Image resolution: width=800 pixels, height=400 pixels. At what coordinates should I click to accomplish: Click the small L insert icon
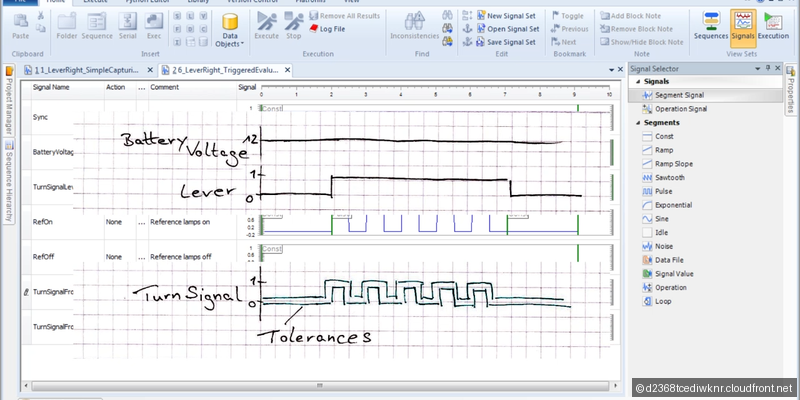[190, 16]
